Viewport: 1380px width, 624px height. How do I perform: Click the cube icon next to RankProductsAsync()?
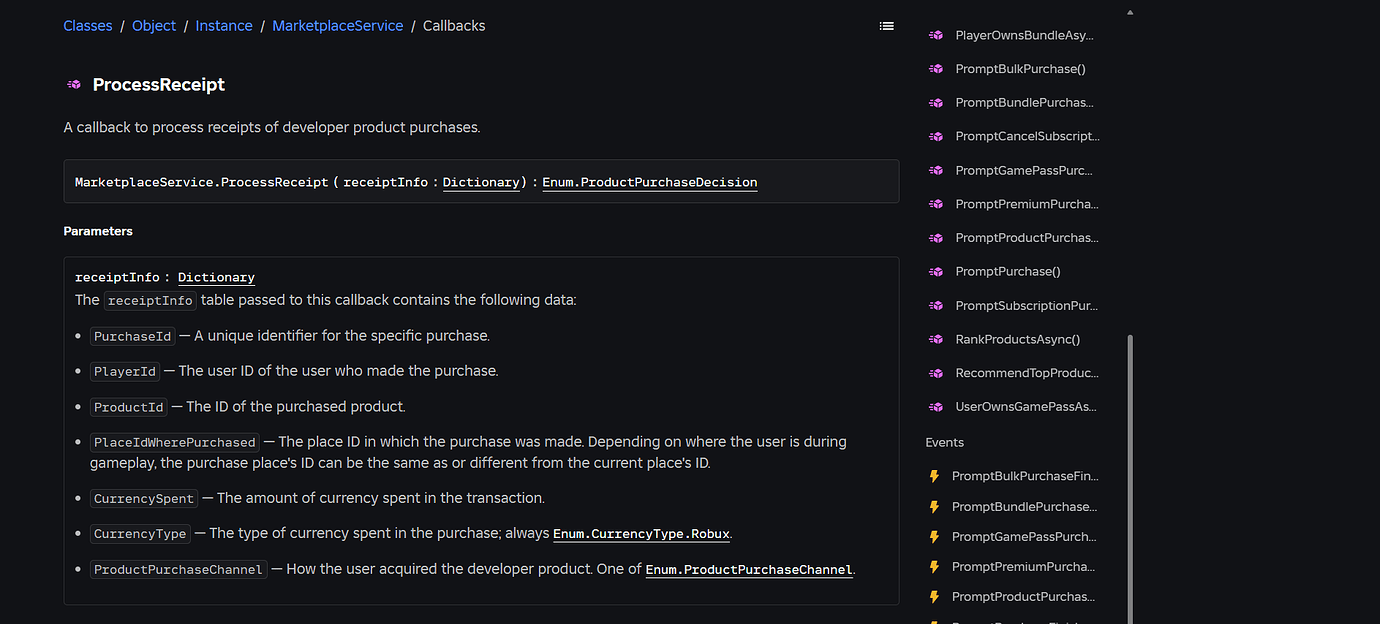pyautogui.click(x=936, y=340)
